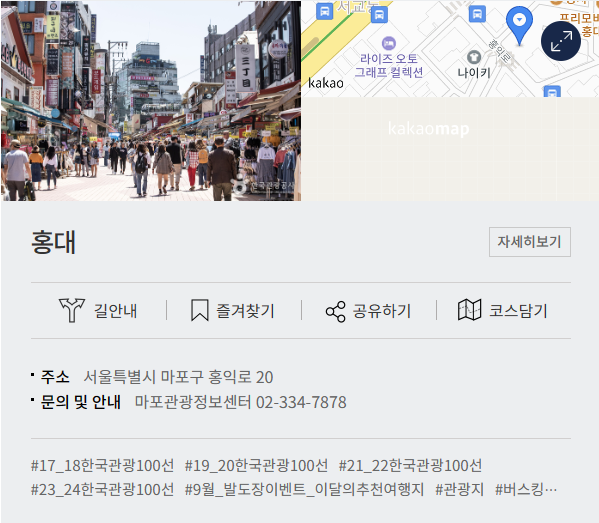Open the 자세히보기 details button
The image size is (599, 523).
tap(530, 242)
